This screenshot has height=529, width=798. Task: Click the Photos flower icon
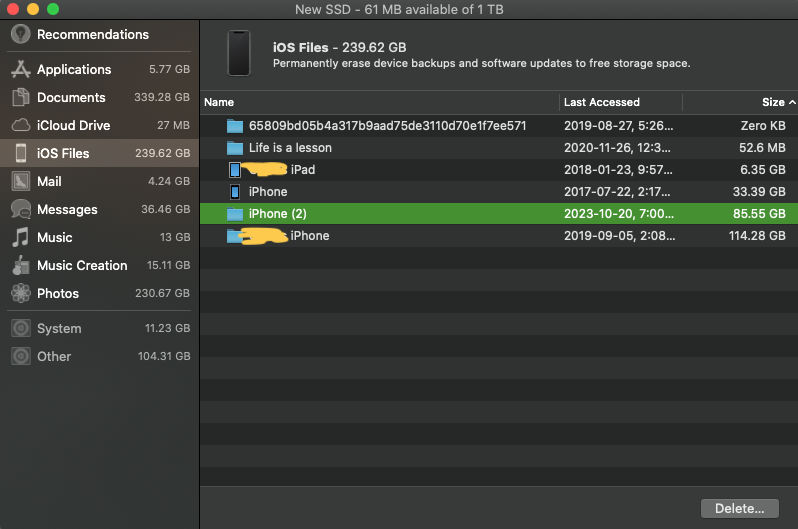pyautogui.click(x=20, y=293)
